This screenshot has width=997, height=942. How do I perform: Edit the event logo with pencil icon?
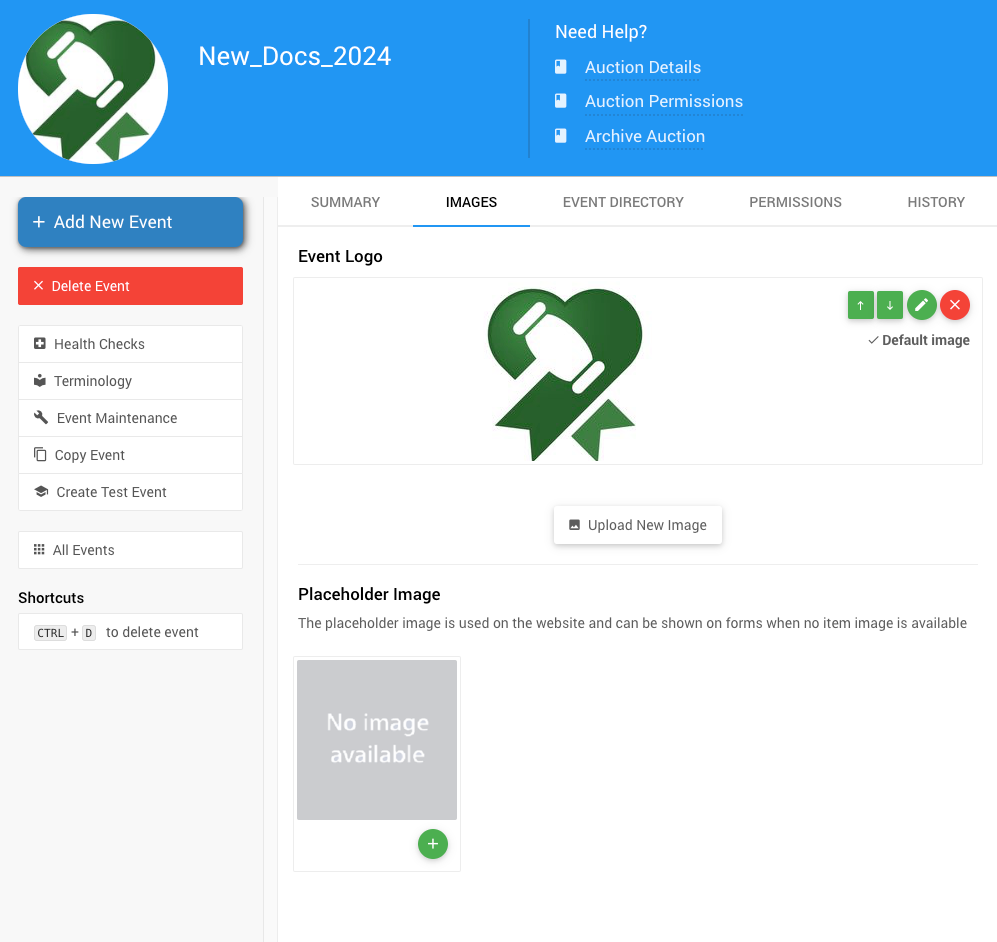click(922, 305)
